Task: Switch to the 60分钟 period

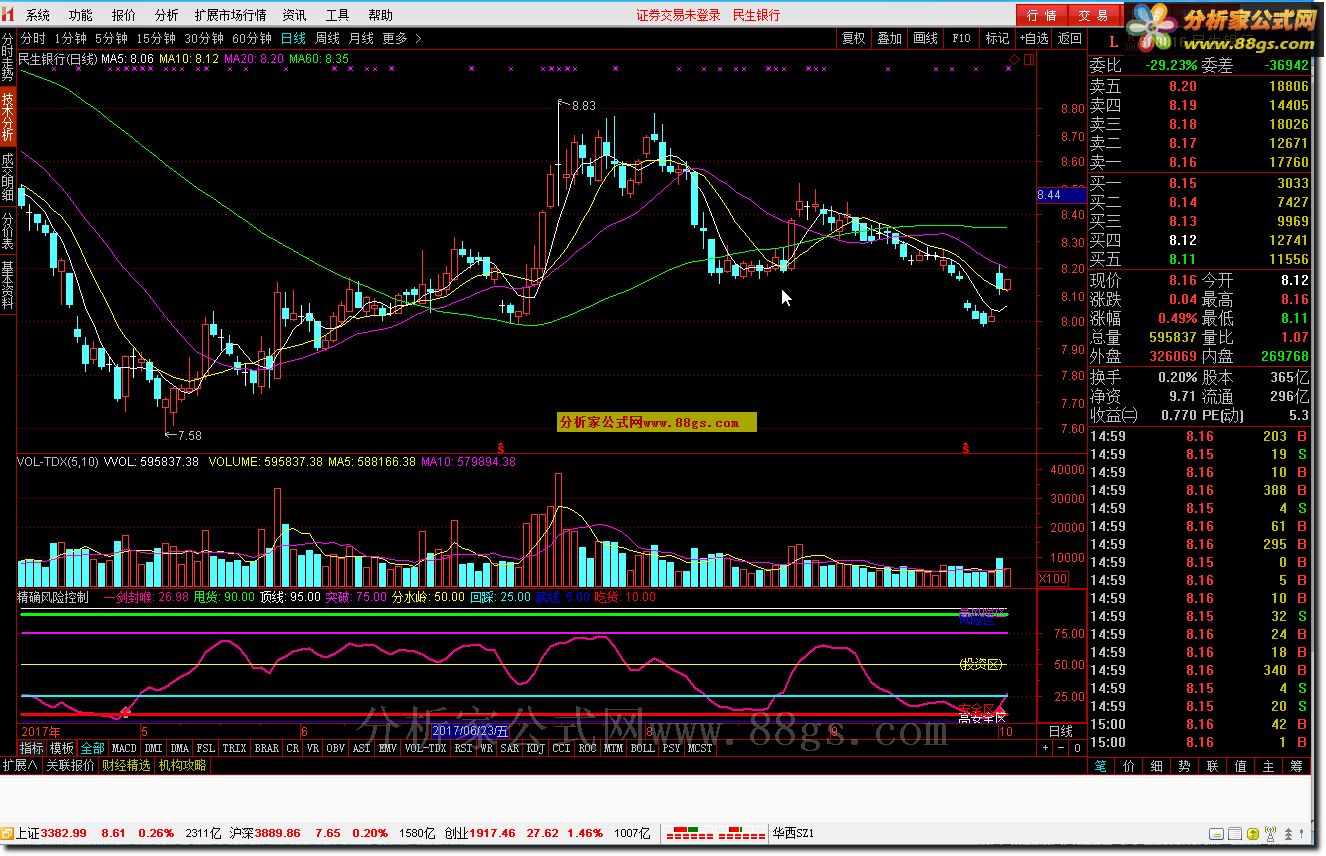Action: 252,38
